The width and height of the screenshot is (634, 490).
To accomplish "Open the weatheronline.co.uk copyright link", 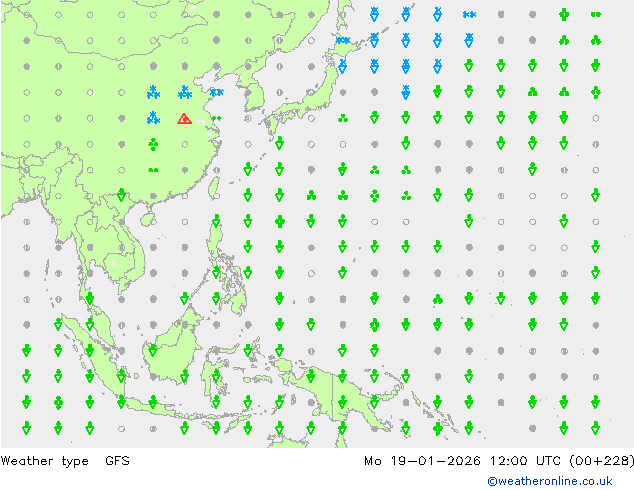I will pos(550,481).
